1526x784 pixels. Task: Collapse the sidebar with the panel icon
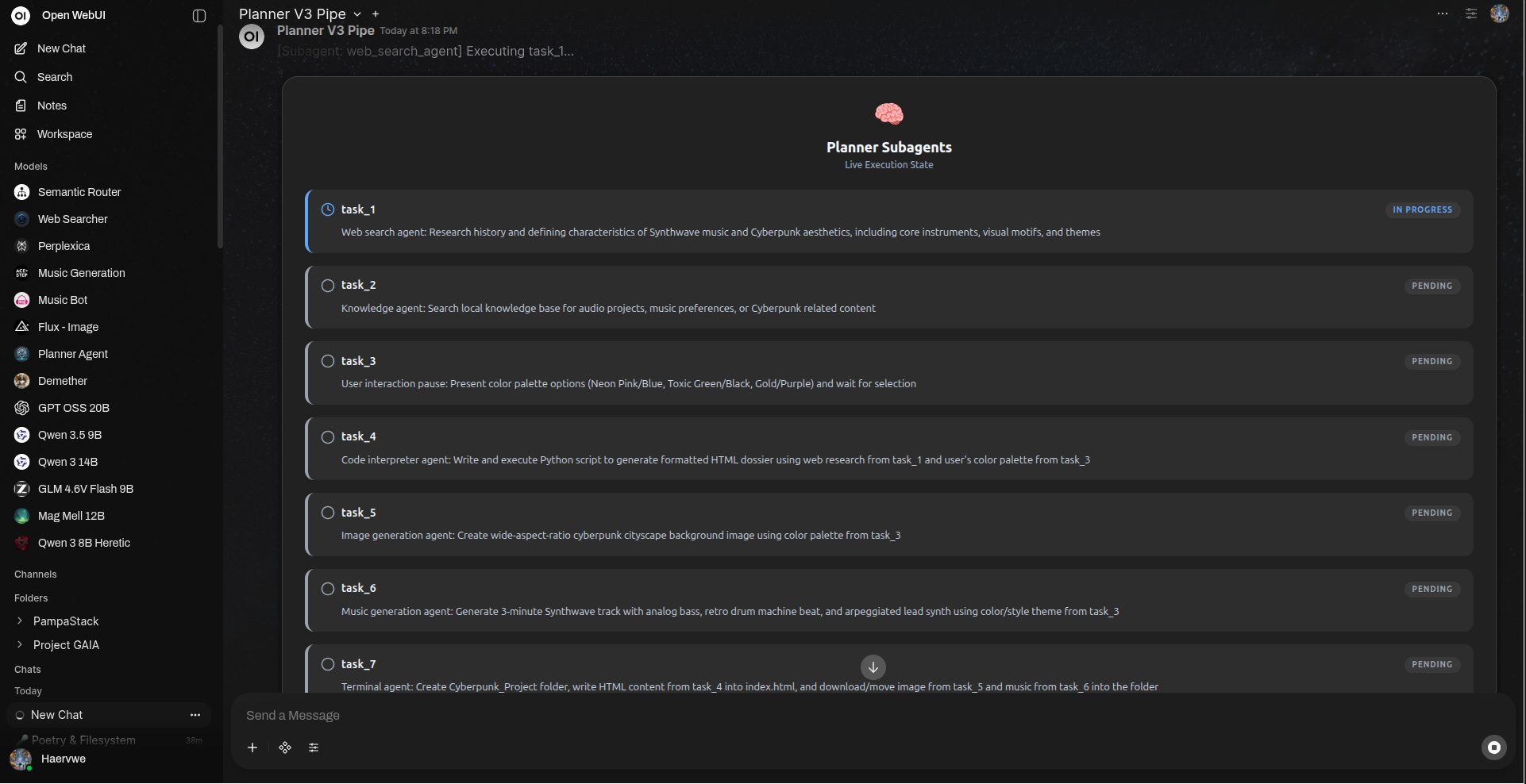point(199,15)
